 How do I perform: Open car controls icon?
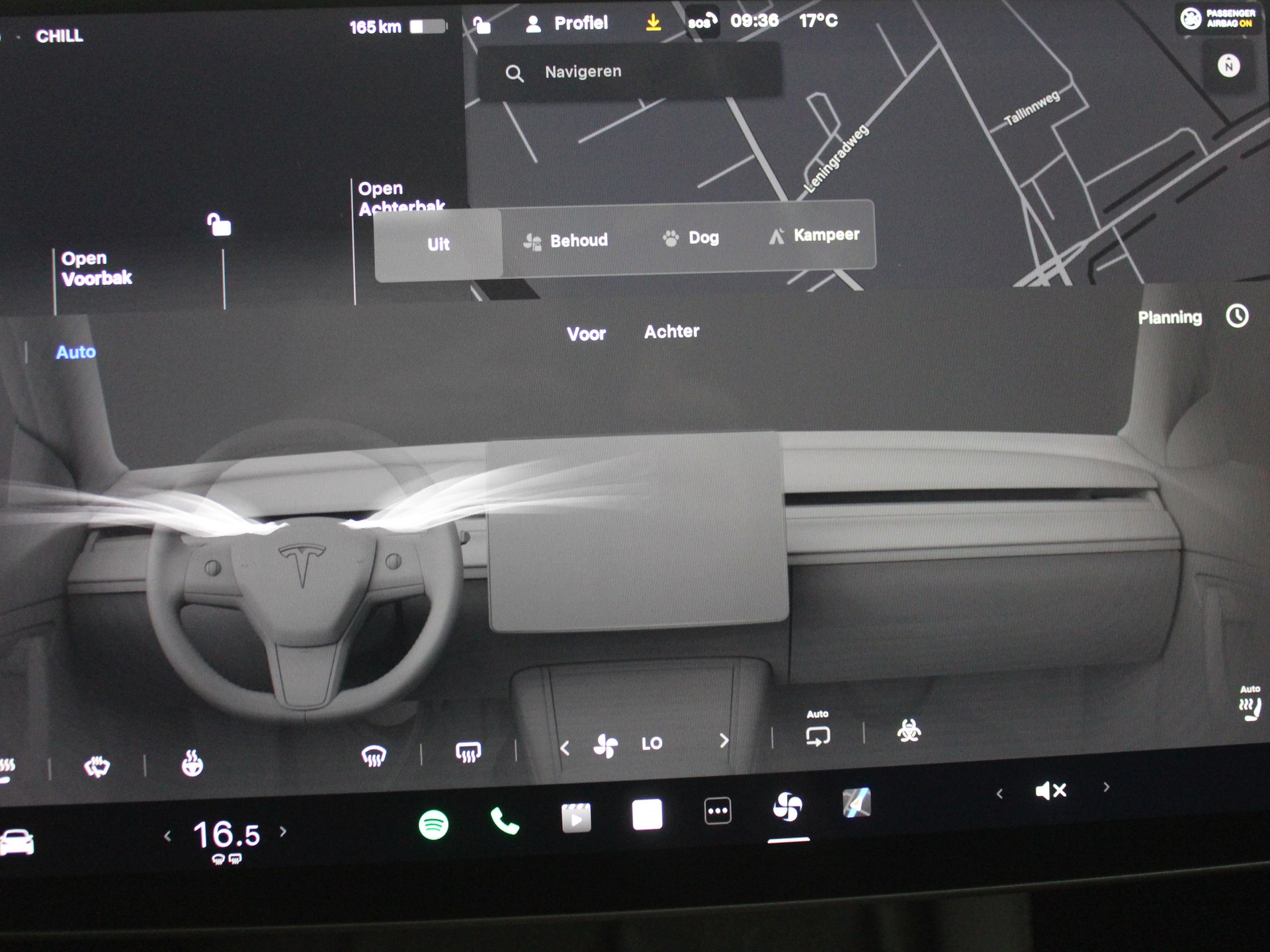pos(17,842)
